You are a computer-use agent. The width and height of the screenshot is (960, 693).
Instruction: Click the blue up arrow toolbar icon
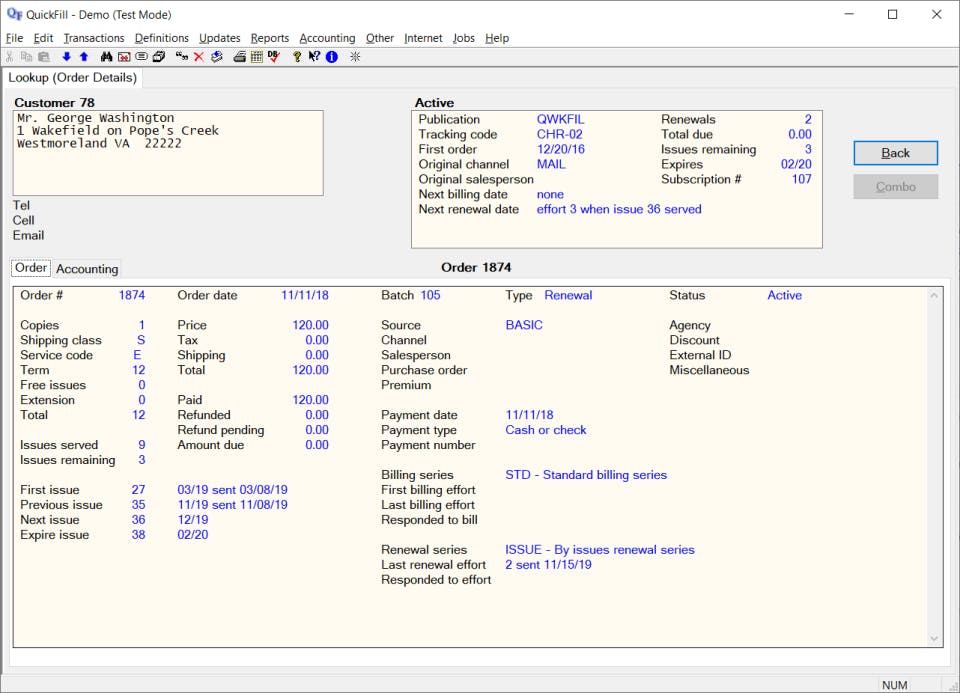click(x=83, y=57)
